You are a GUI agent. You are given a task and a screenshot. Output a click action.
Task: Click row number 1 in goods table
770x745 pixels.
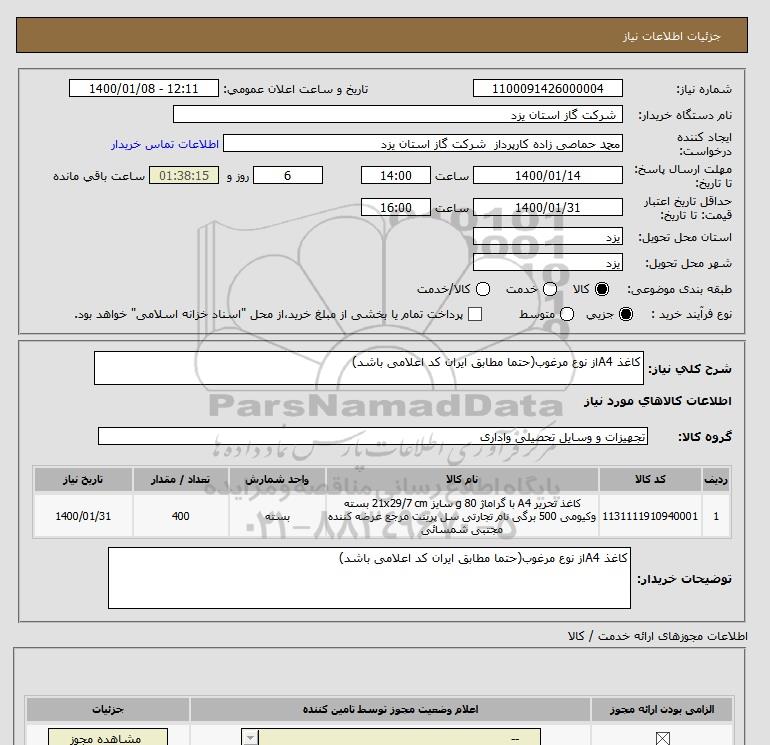pyautogui.click(x=715, y=516)
